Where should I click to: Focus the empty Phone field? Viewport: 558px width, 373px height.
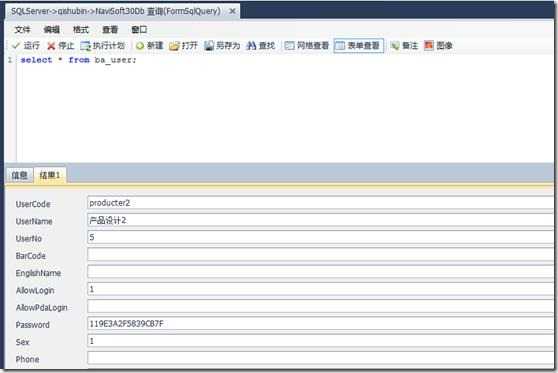[x=320, y=358]
